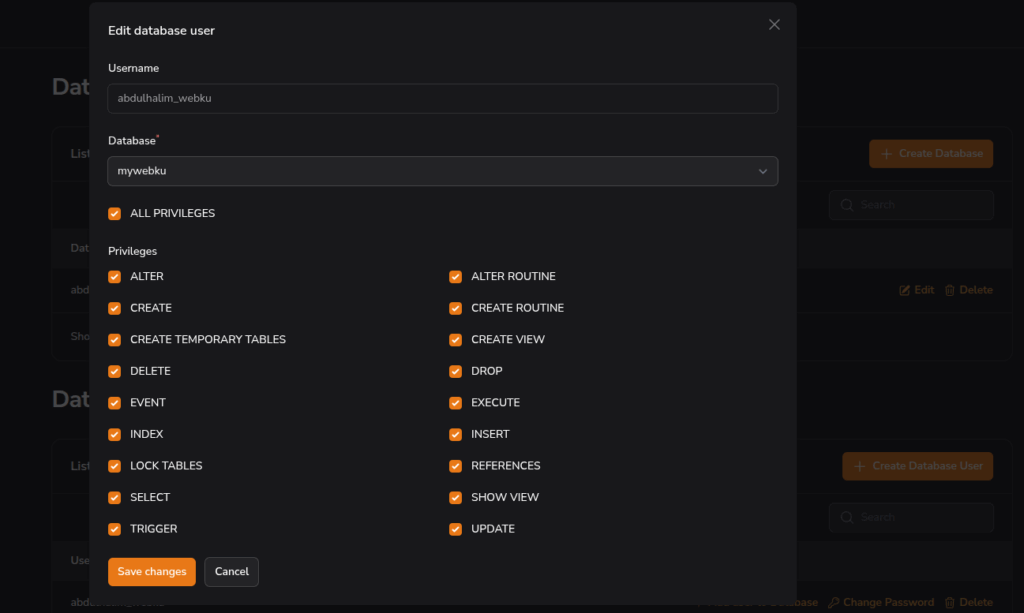
Task: Toggle the SHOW VIEW checkbox
Action: pos(456,498)
